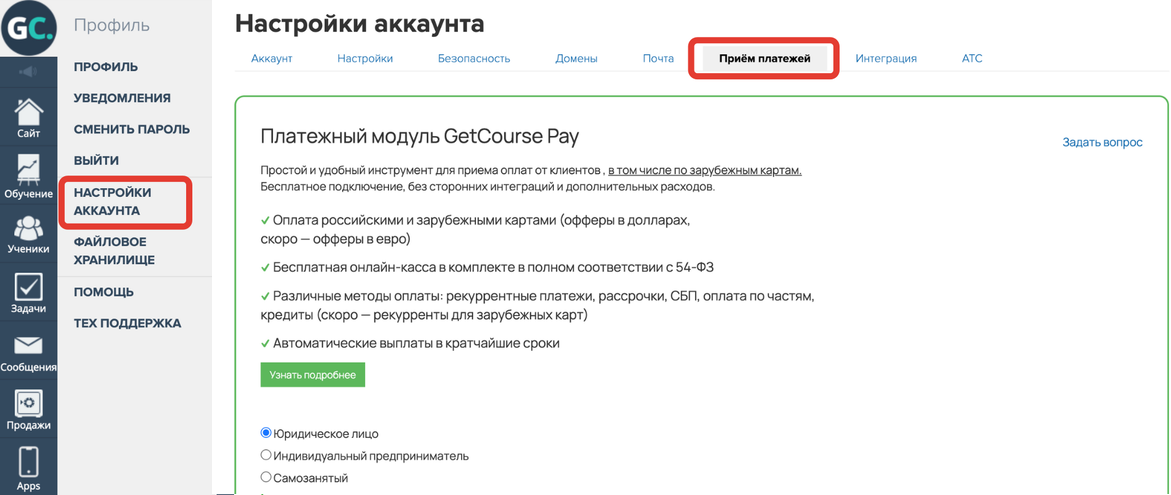Switch to the Интеграция tab
Viewport: 1171px width, 495px height.
(886, 58)
